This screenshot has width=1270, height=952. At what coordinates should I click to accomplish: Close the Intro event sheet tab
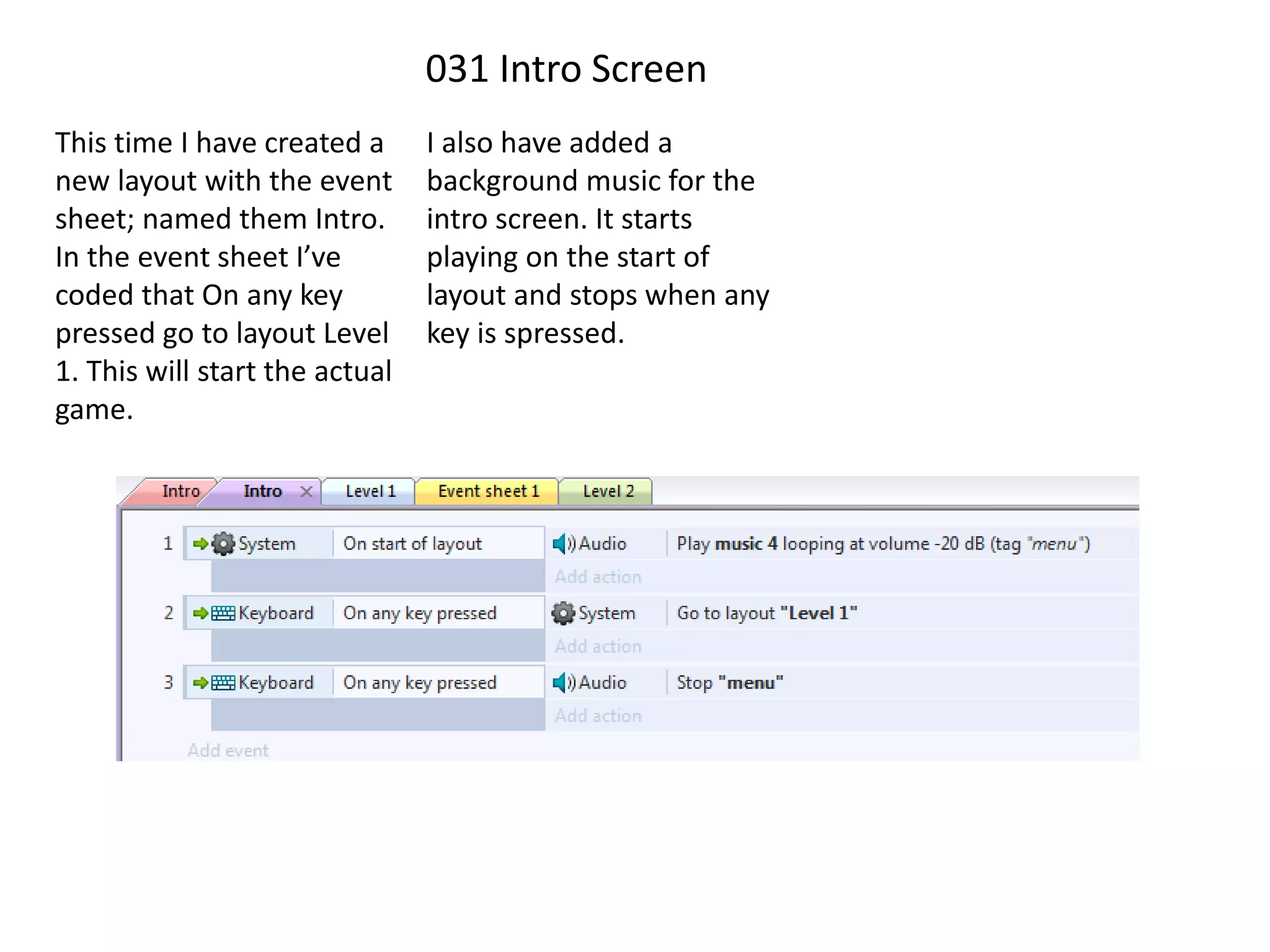point(306,492)
